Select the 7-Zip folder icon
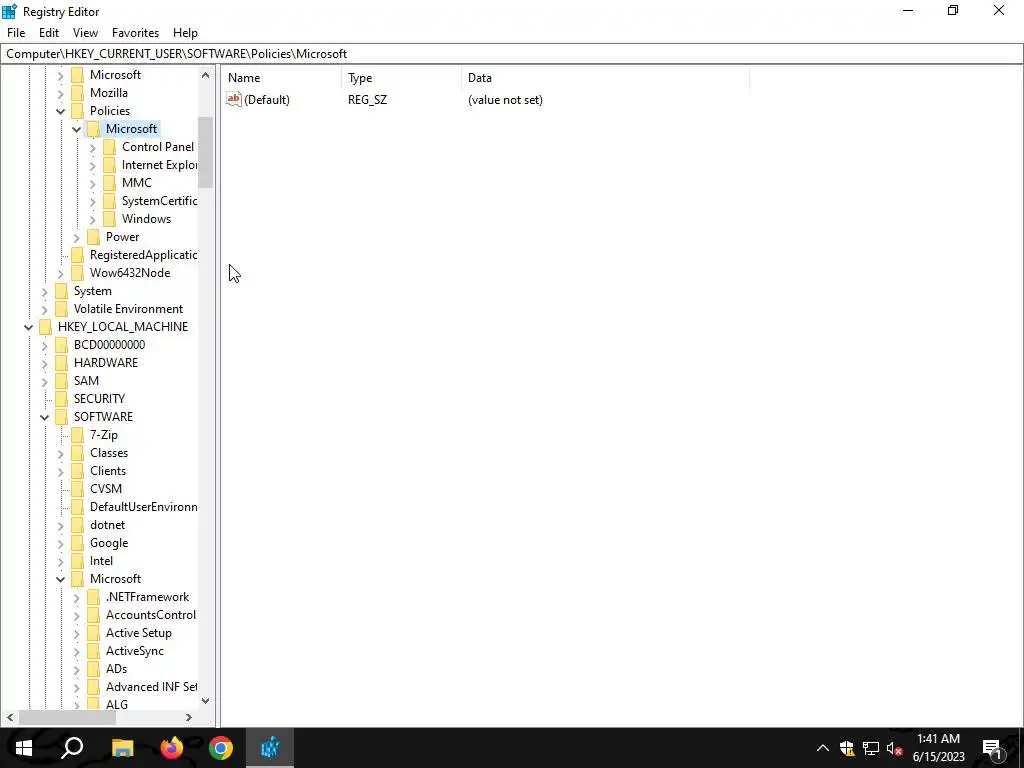 click(x=78, y=435)
